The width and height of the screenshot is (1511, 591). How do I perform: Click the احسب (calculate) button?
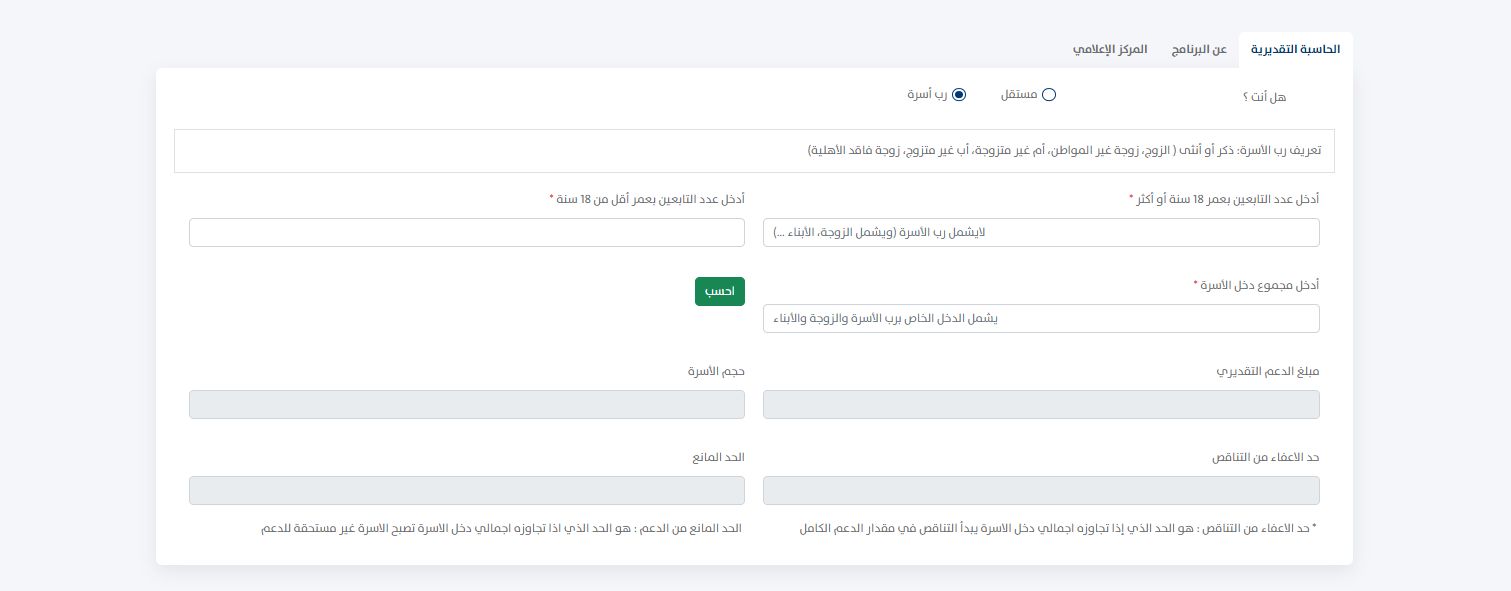point(719,291)
